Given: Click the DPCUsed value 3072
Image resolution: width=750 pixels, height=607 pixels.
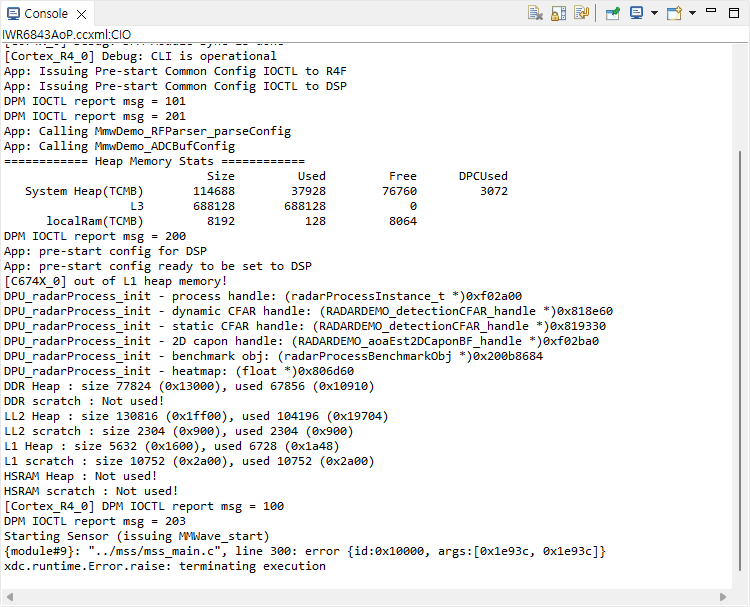Looking at the screenshot, I should pyautogui.click(x=494, y=191).
